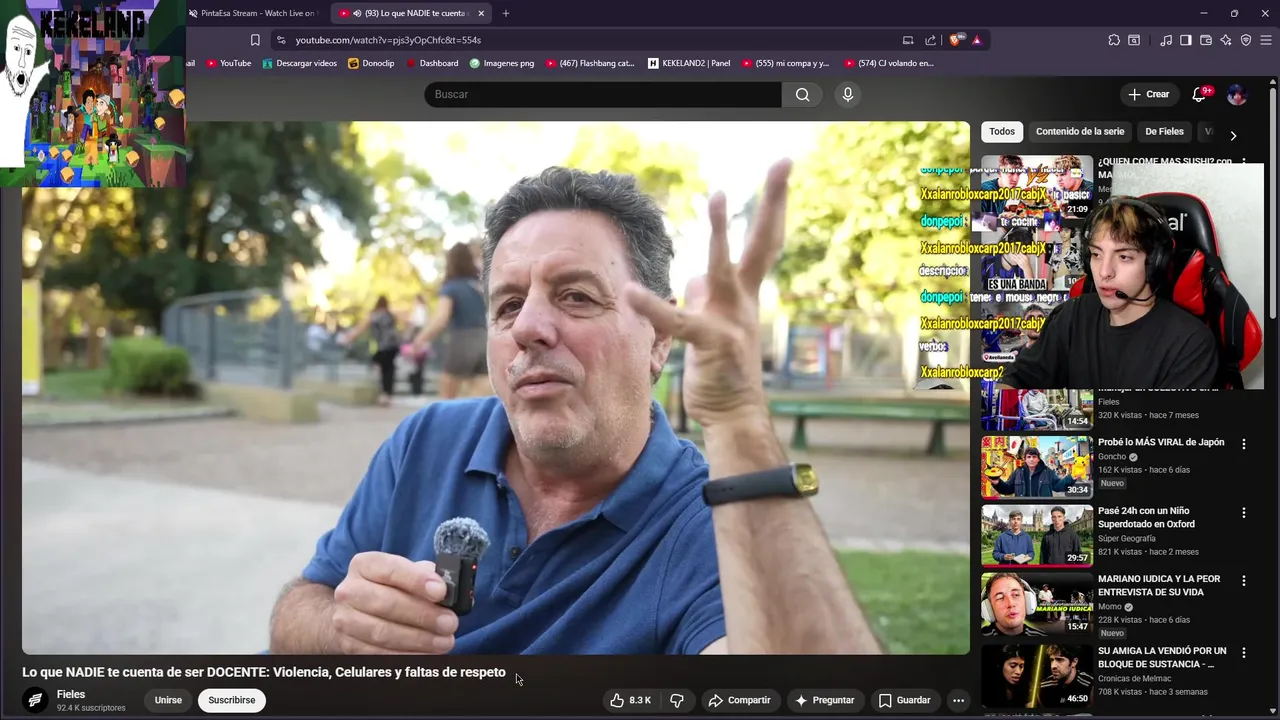The width and height of the screenshot is (1280, 720).
Task: Toggle the bookmark this page icon
Action: 255,40
